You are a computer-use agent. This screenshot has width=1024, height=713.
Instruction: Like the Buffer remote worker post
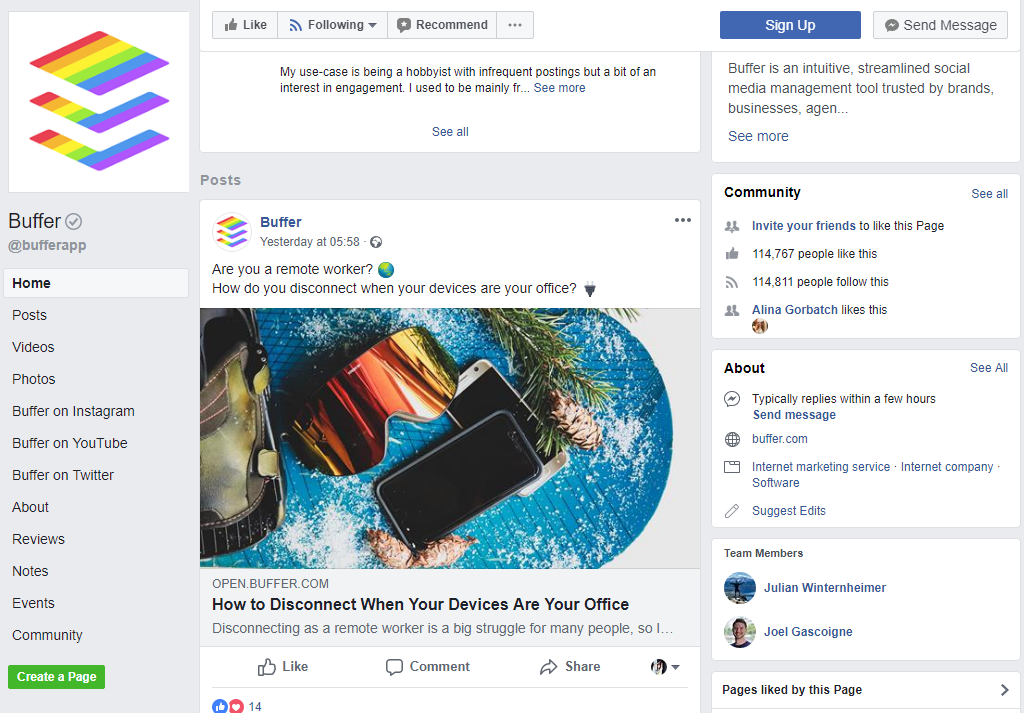click(283, 667)
